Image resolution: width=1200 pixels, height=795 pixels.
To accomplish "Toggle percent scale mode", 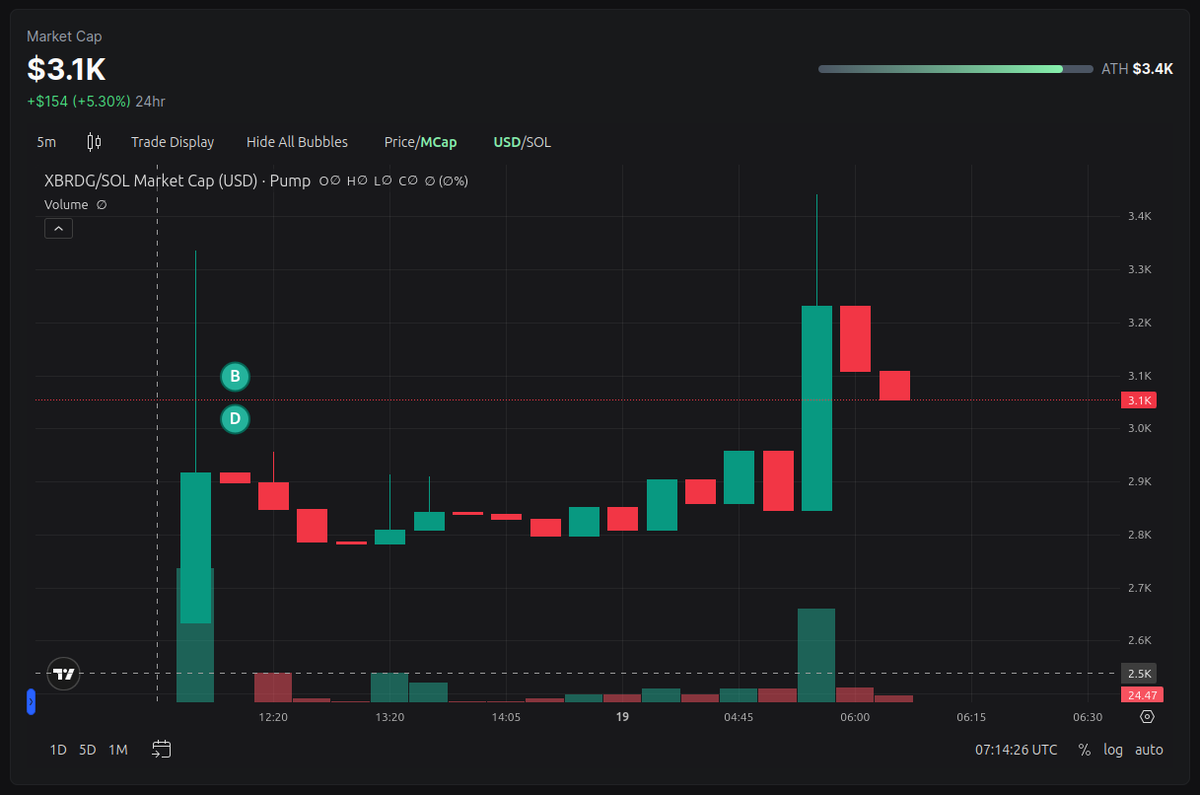I will [x=1084, y=749].
